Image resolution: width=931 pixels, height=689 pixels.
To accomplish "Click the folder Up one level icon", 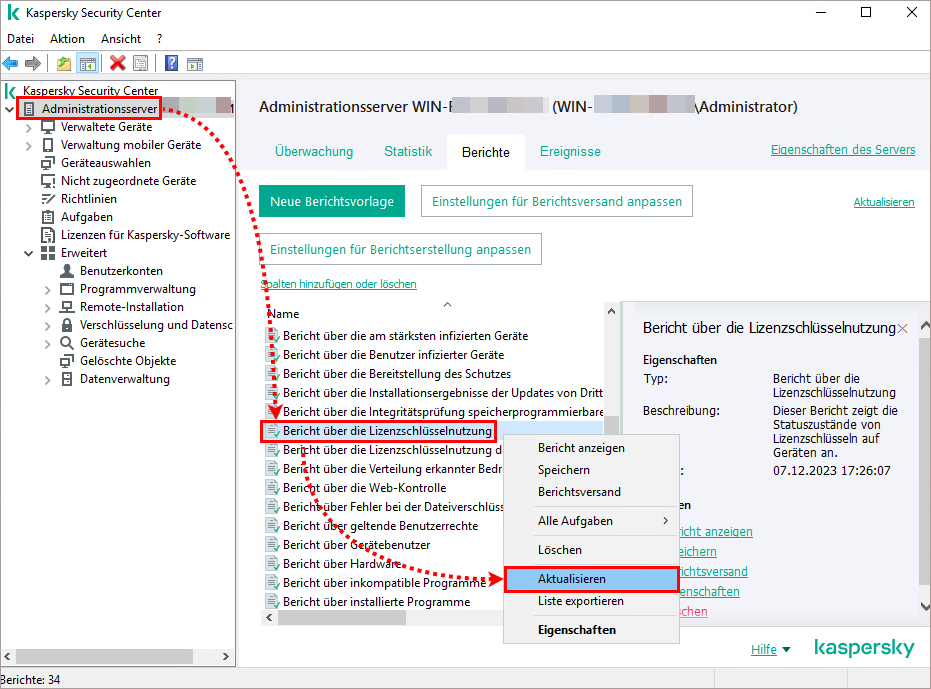I will (64, 63).
